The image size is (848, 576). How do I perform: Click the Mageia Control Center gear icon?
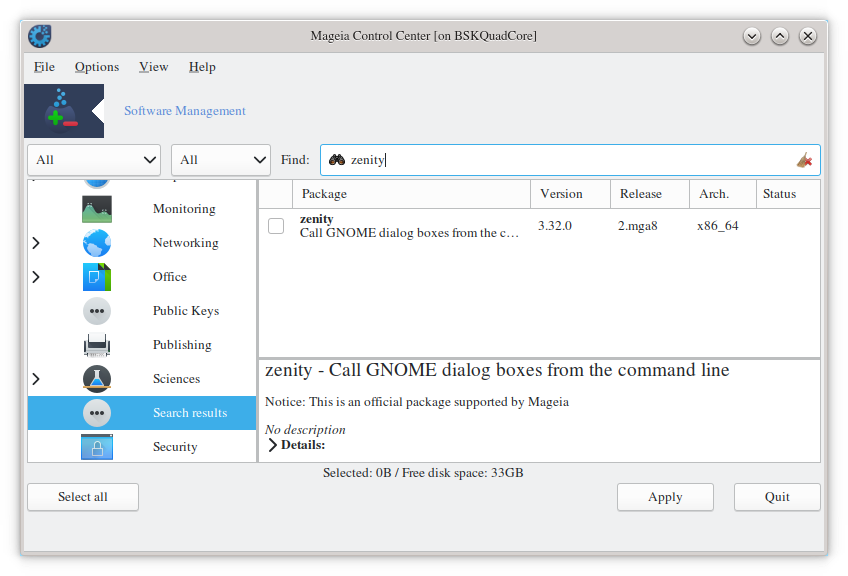click(39, 36)
